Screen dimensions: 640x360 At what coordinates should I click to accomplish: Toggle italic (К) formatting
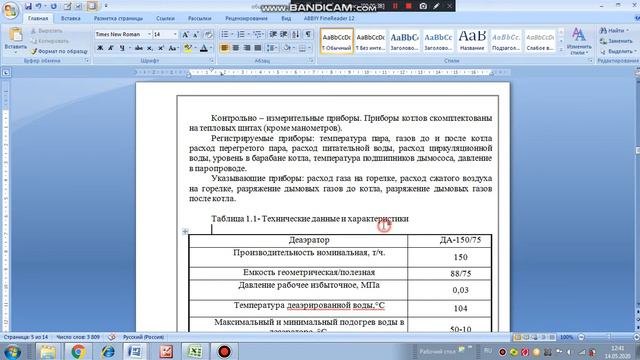point(111,48)
